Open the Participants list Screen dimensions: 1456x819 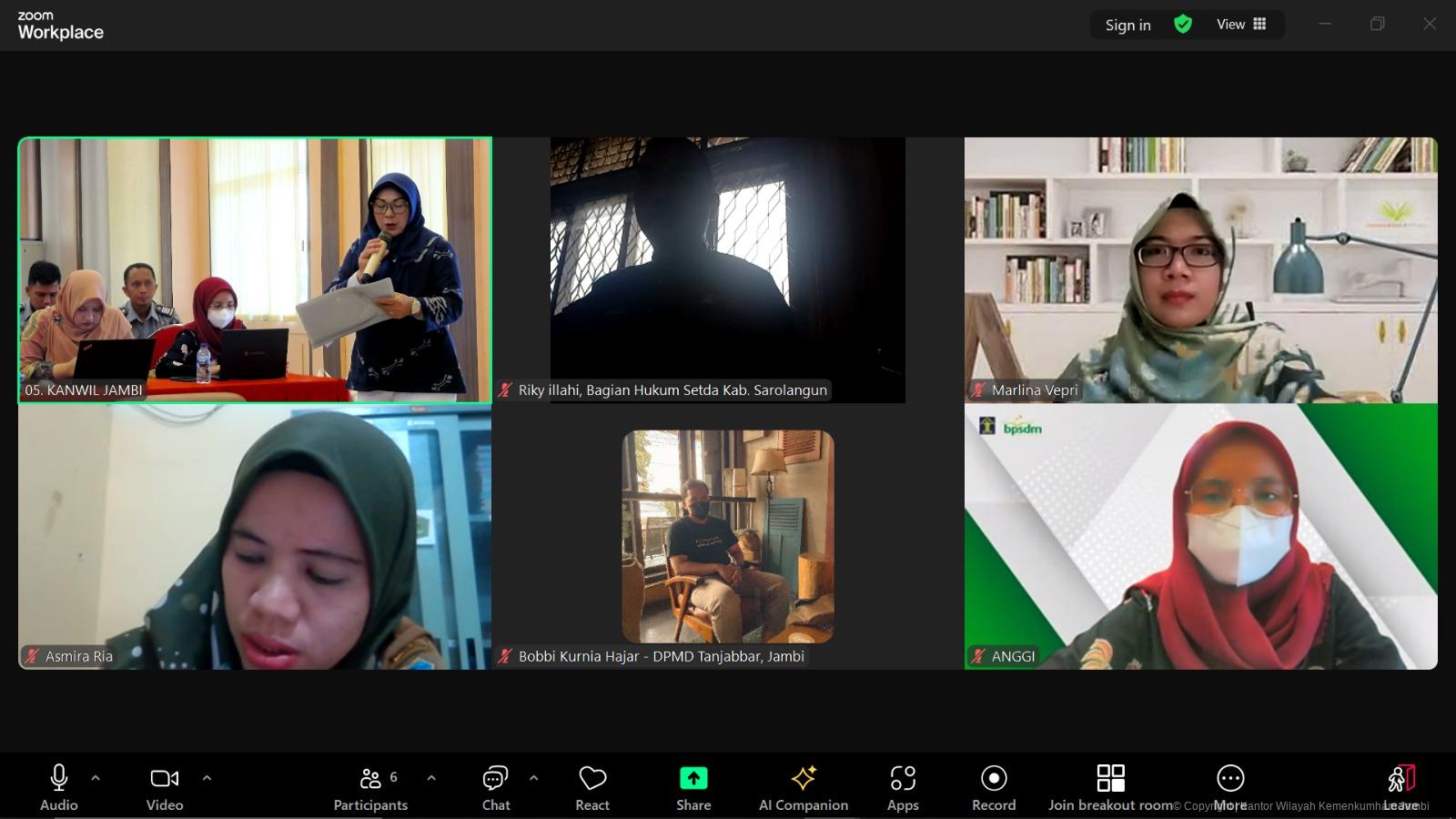tap(370, 787)
